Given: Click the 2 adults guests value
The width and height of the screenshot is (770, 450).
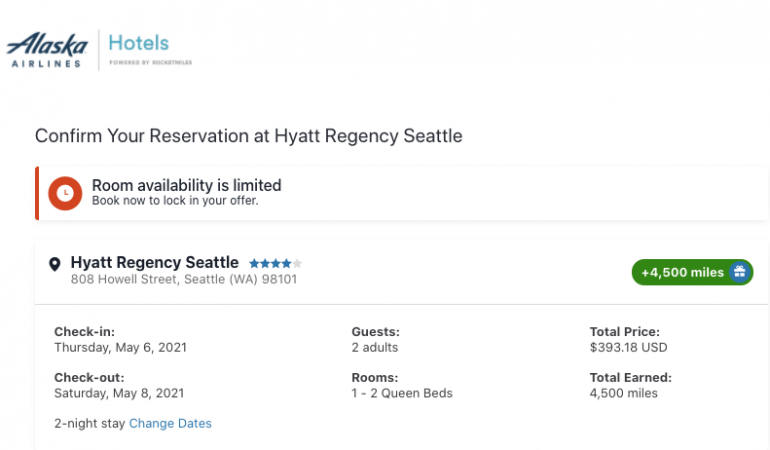Looking at the screenshot, I should click(x=375, y=348).
